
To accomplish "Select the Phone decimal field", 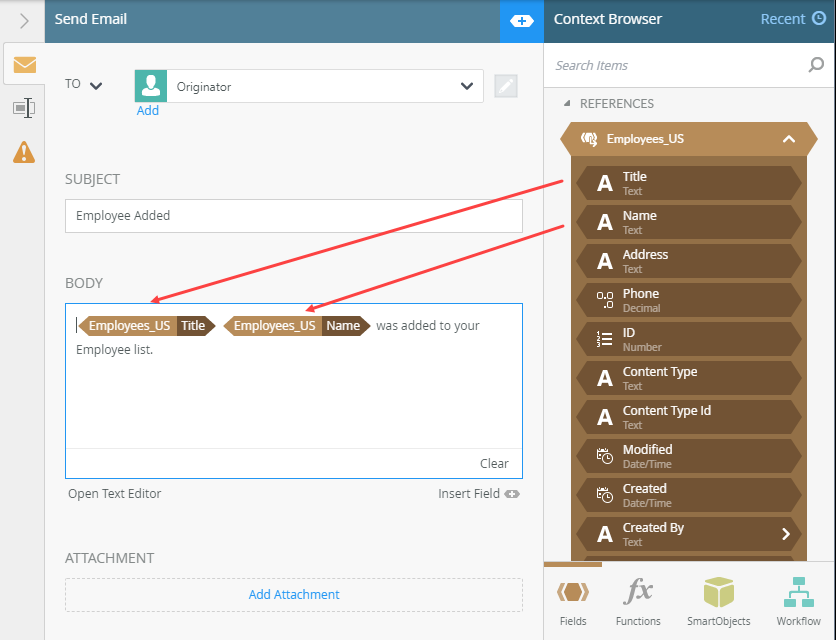I will [x=689, y=300].
